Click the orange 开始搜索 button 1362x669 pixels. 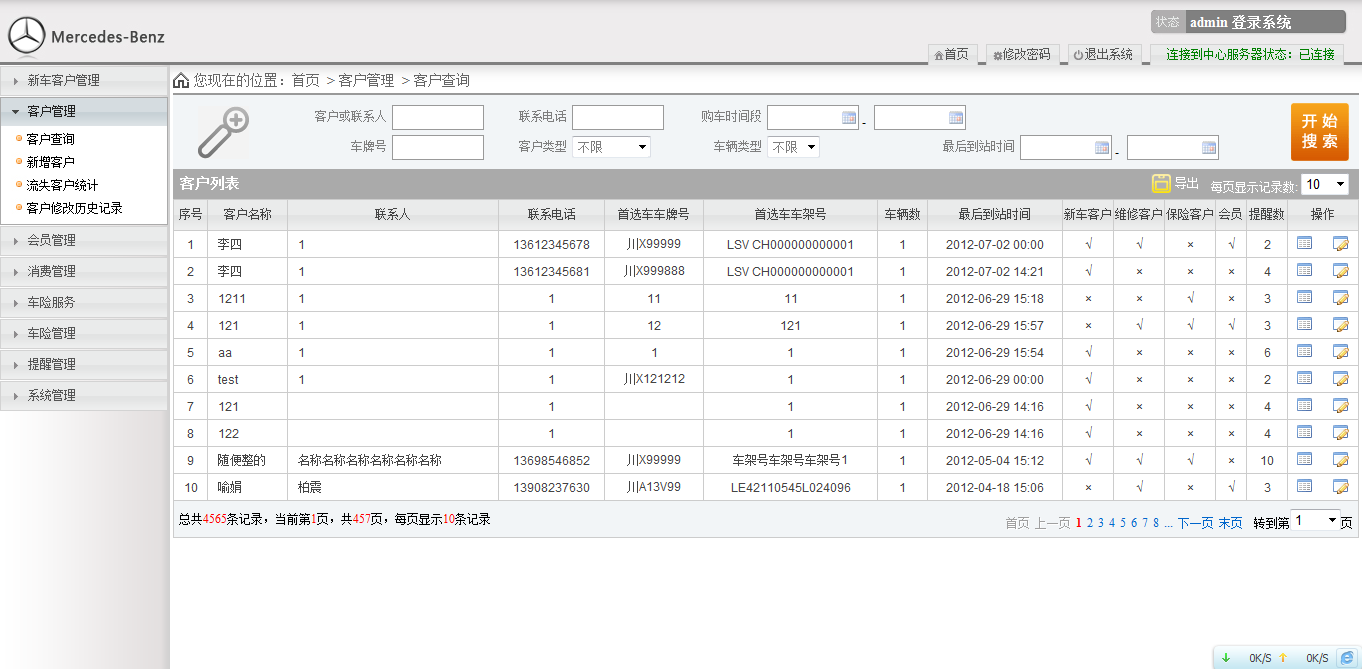pyautogui.click(x=1319, y=132)
